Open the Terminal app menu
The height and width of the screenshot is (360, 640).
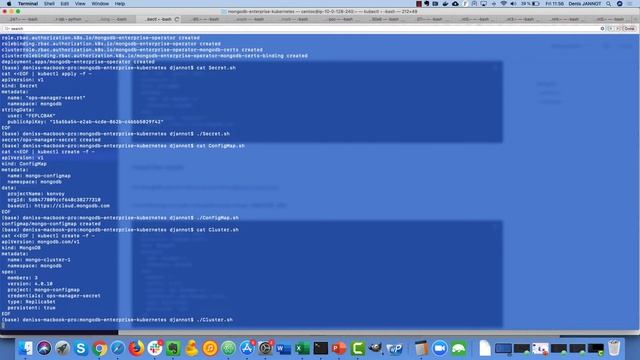(x=28, y=4)
